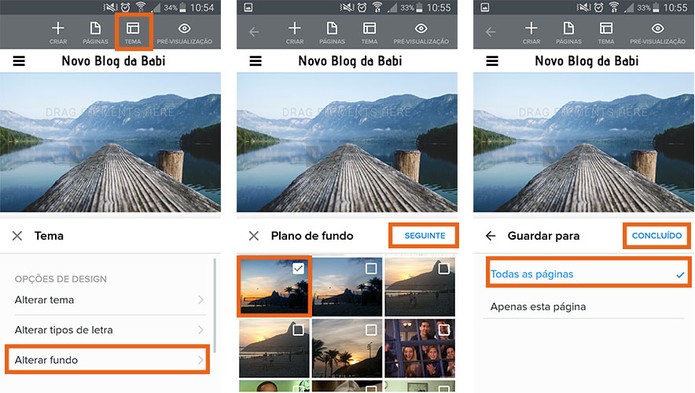Tap the orange-highlighted TEMA toolbar icon
Image resolution: width=695 pixels, height=393 pixels.
(133, 32)
